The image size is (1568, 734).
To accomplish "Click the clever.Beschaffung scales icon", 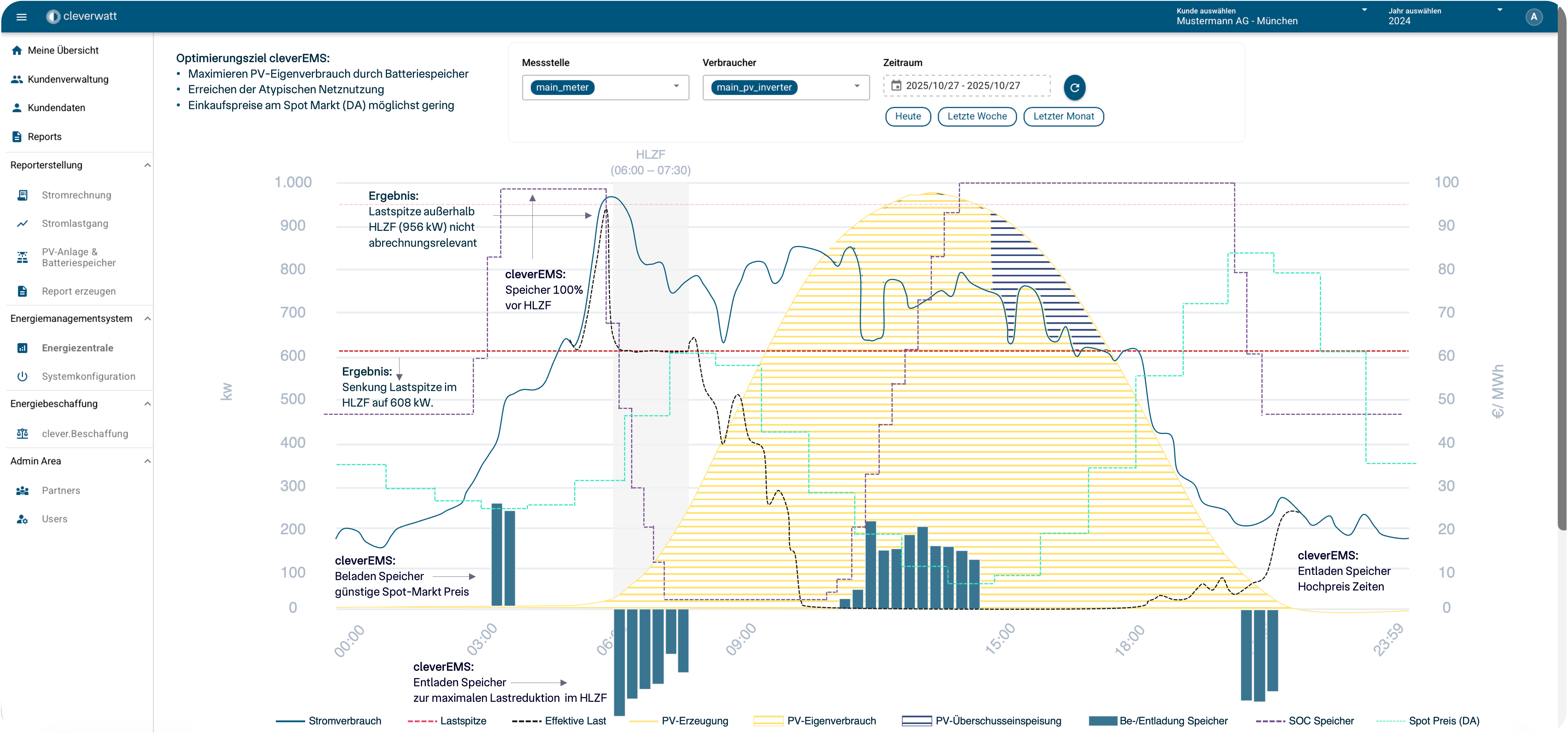I will (x=23, y=434).
